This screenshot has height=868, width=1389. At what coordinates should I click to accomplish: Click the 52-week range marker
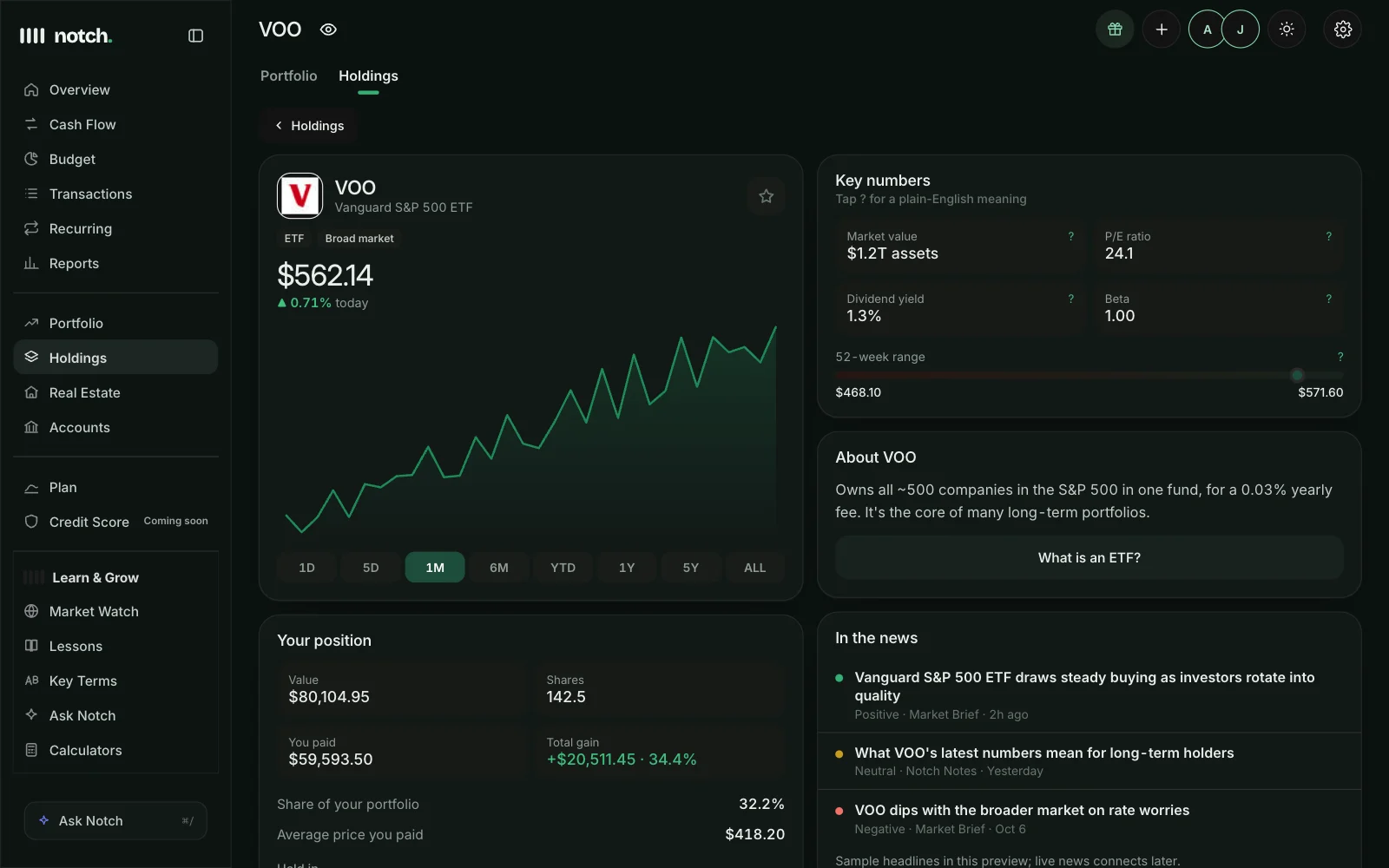coord(1297,375)
